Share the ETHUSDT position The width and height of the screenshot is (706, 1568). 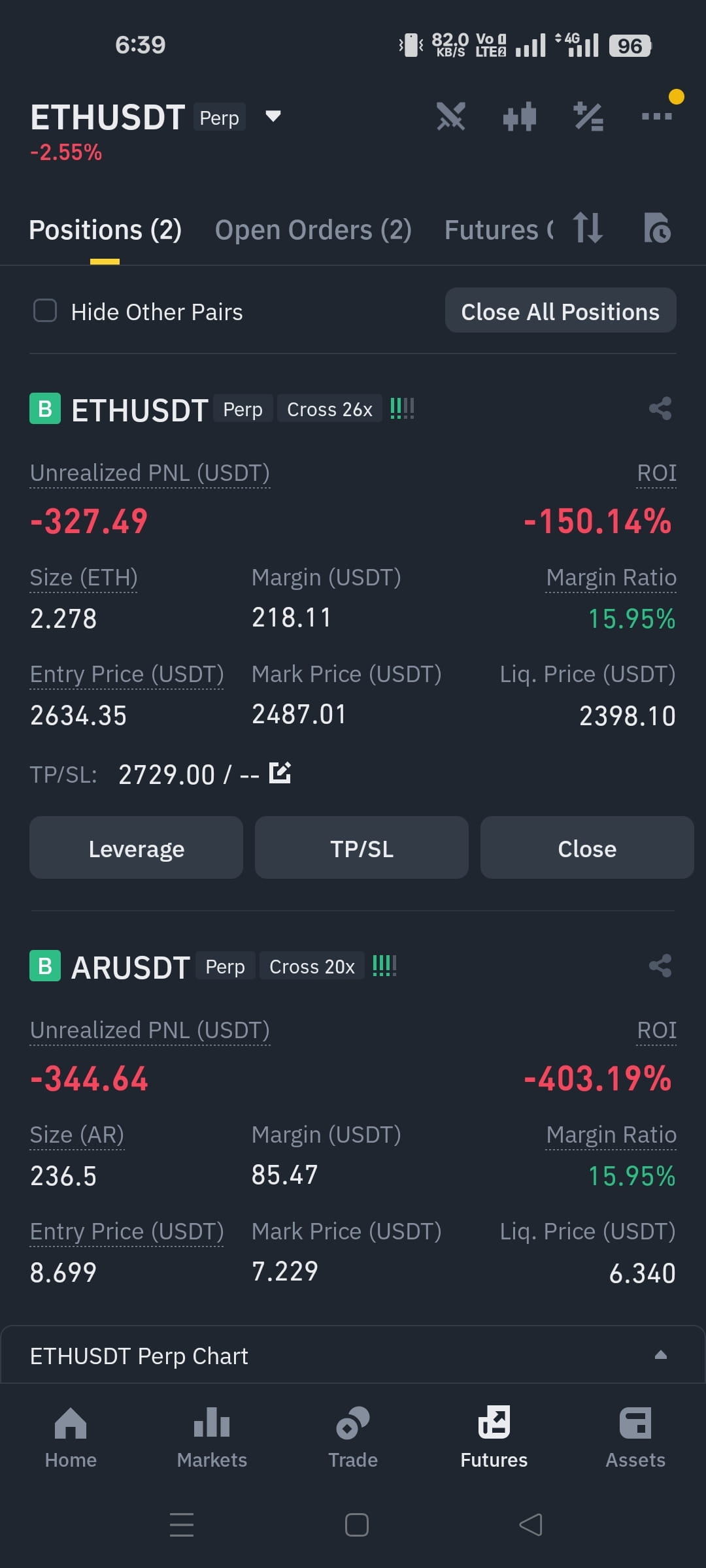click(660, 409)
